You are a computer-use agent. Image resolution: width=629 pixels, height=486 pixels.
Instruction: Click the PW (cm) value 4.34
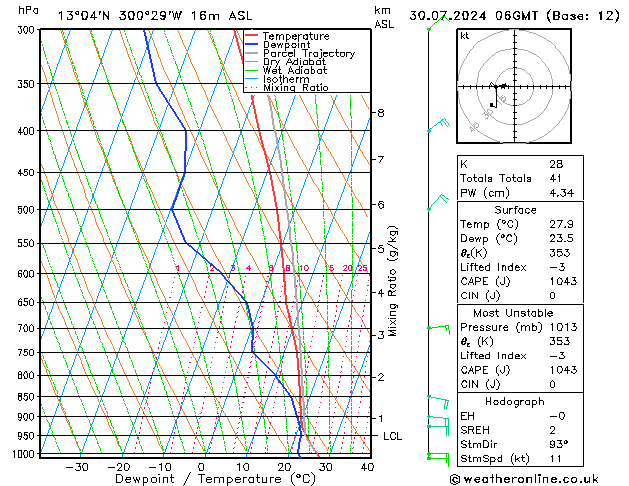pos(562,193)
